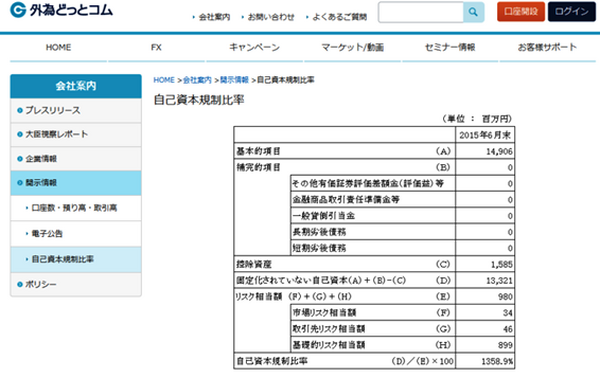The image size is (600, 378).
Task: Click the 控除資産 row label
Action: (254, 264)
